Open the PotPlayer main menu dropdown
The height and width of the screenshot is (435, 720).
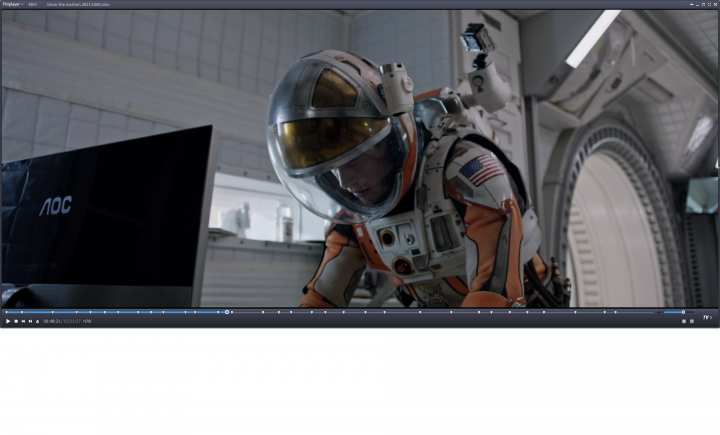pos(13,4)
